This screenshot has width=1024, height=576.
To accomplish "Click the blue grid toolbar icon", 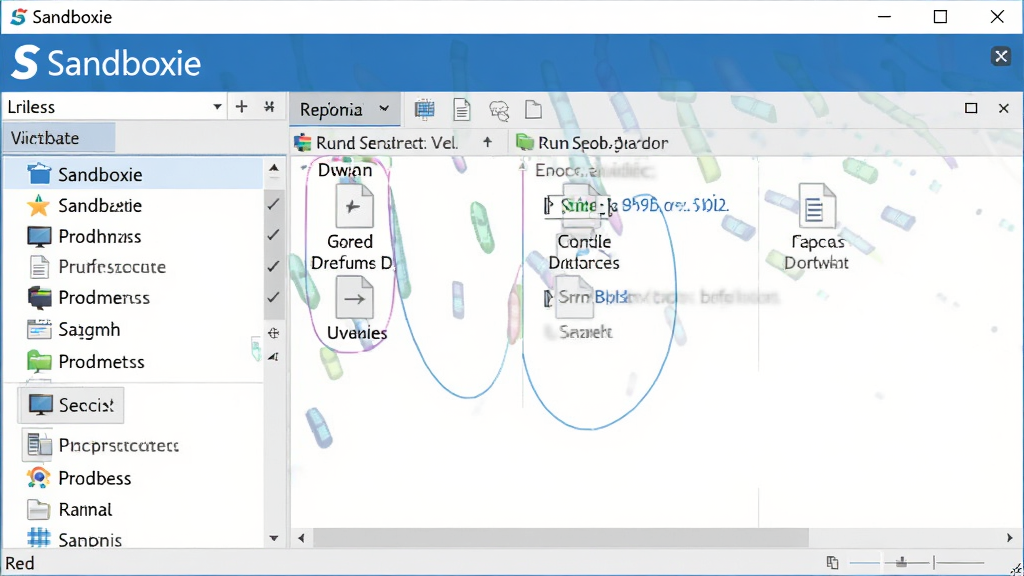I will [x=424, y=110].
